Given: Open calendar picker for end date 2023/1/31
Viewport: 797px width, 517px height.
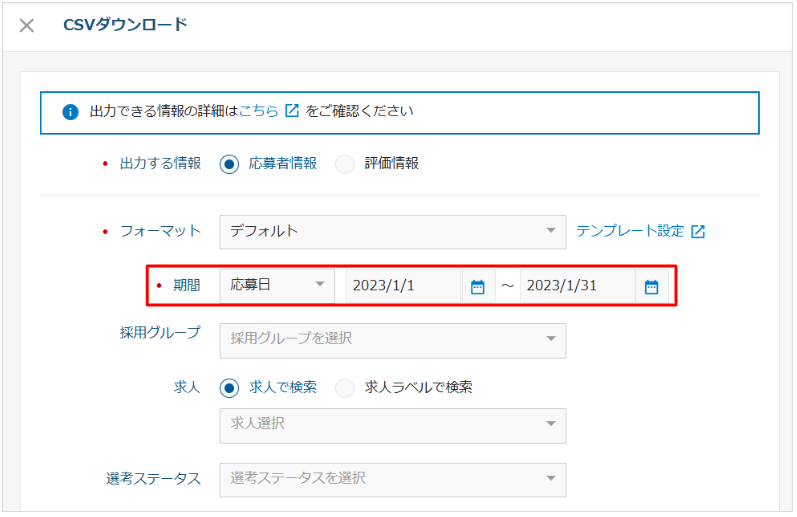Looking at the screenshot, I should pos(652,287).
